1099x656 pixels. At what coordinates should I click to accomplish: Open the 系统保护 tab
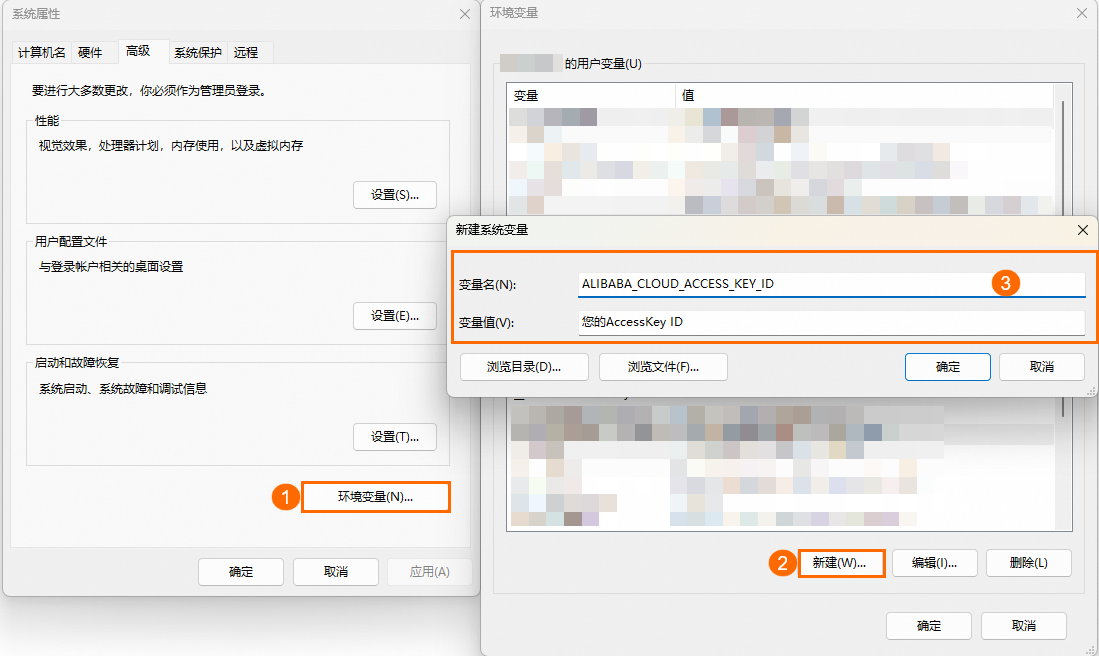pyautogui.click(x=198, y=53)
